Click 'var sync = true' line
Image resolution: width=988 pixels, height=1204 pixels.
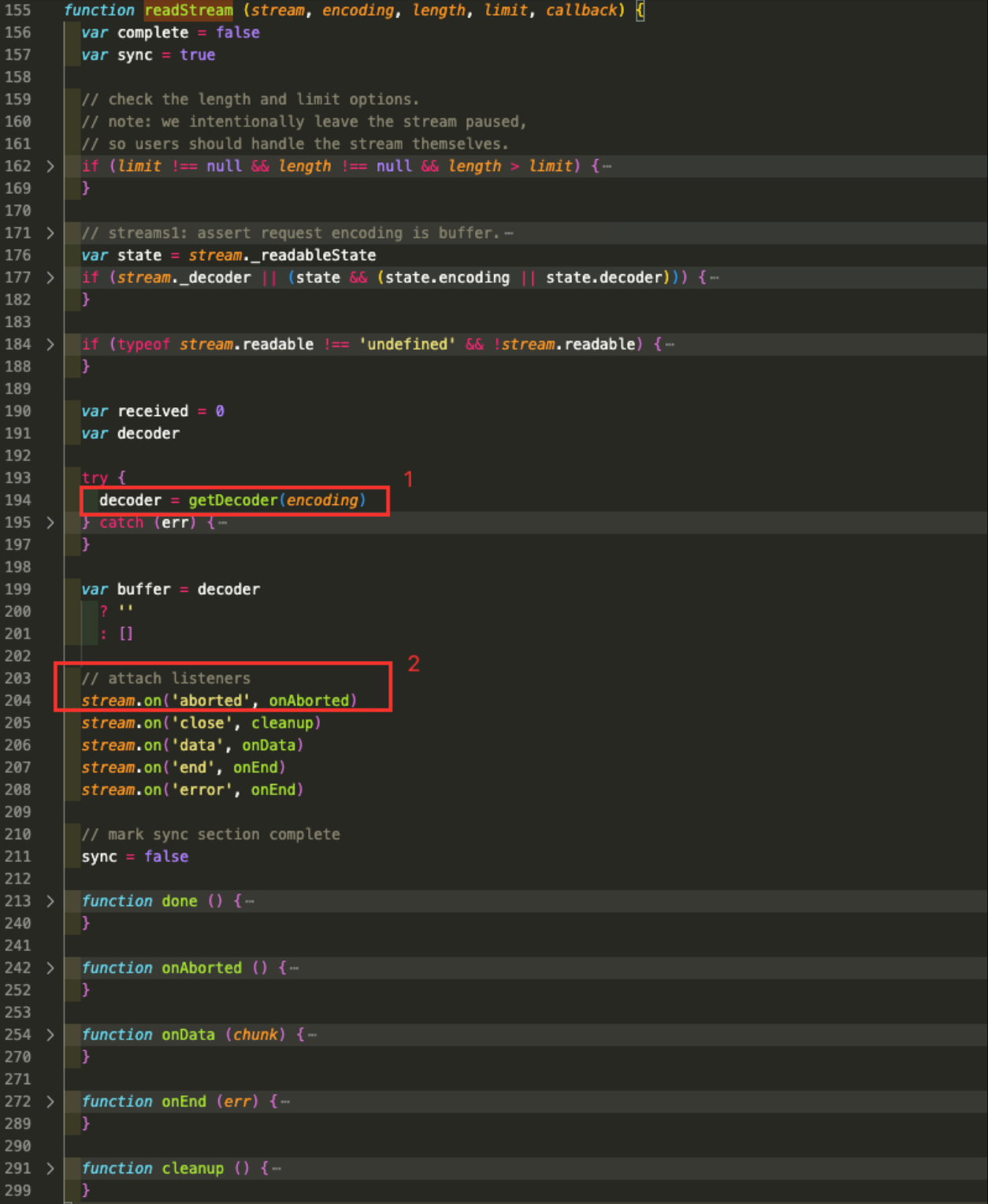click(148, 55)
